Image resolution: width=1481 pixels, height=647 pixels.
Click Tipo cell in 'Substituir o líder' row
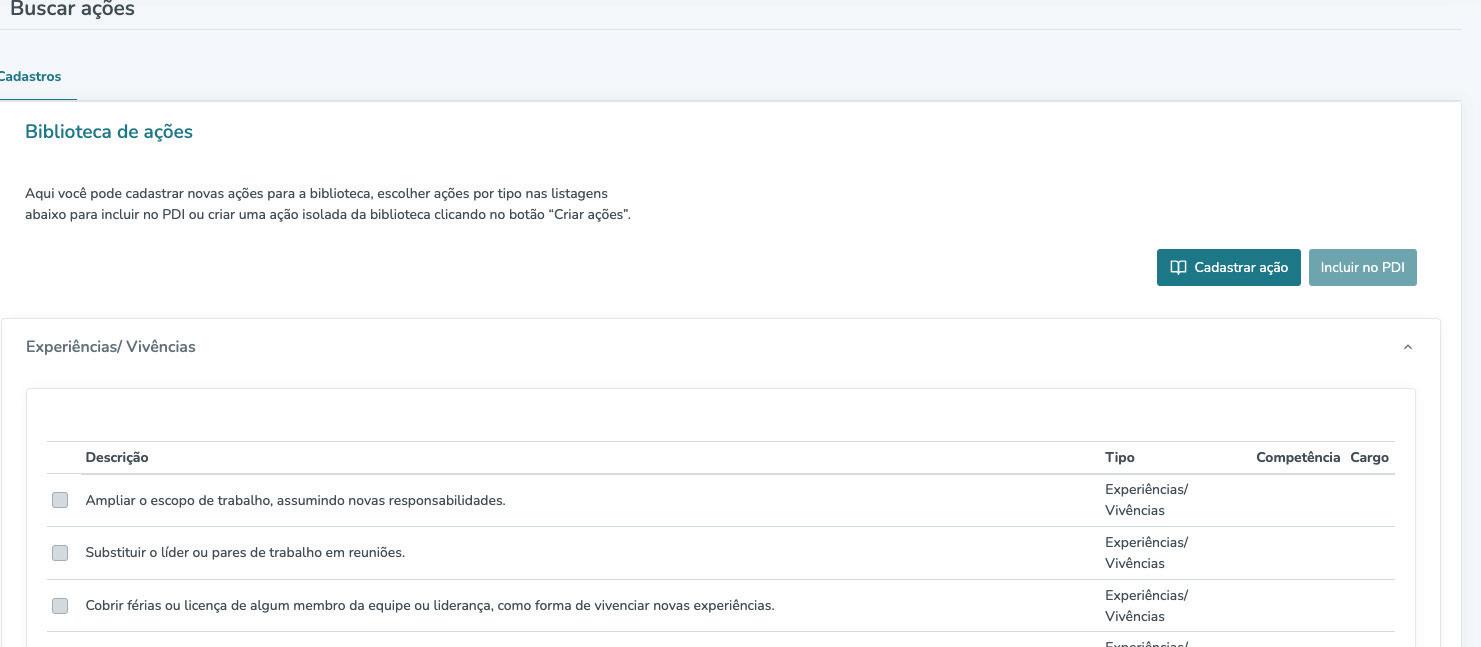[x=1146, y=553]
